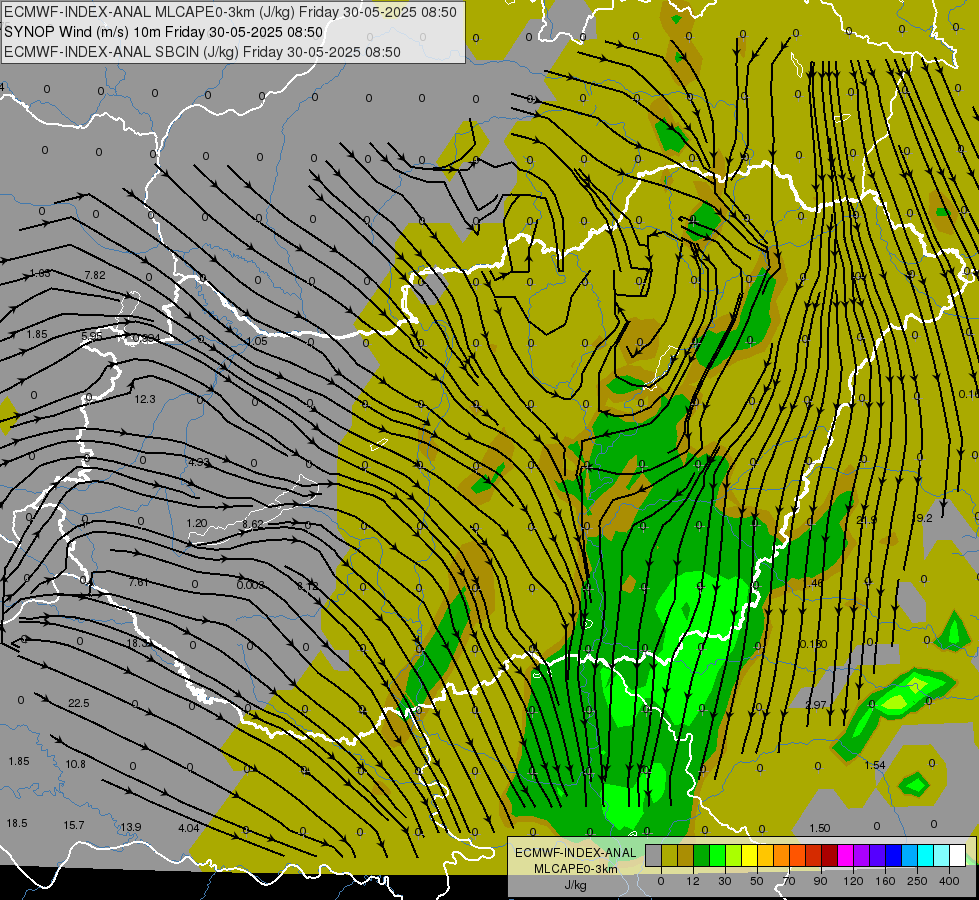The image size is (979, 900).
Task: Select the white swatch ending the color scale
Action: [957, 855]
